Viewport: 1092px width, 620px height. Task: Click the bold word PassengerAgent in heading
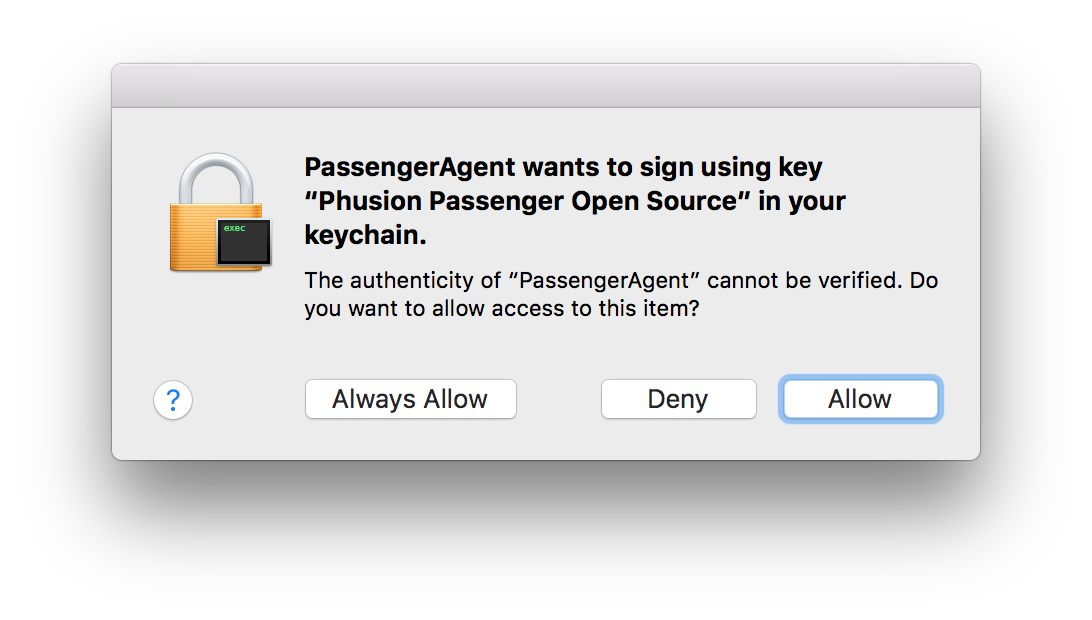410,168
